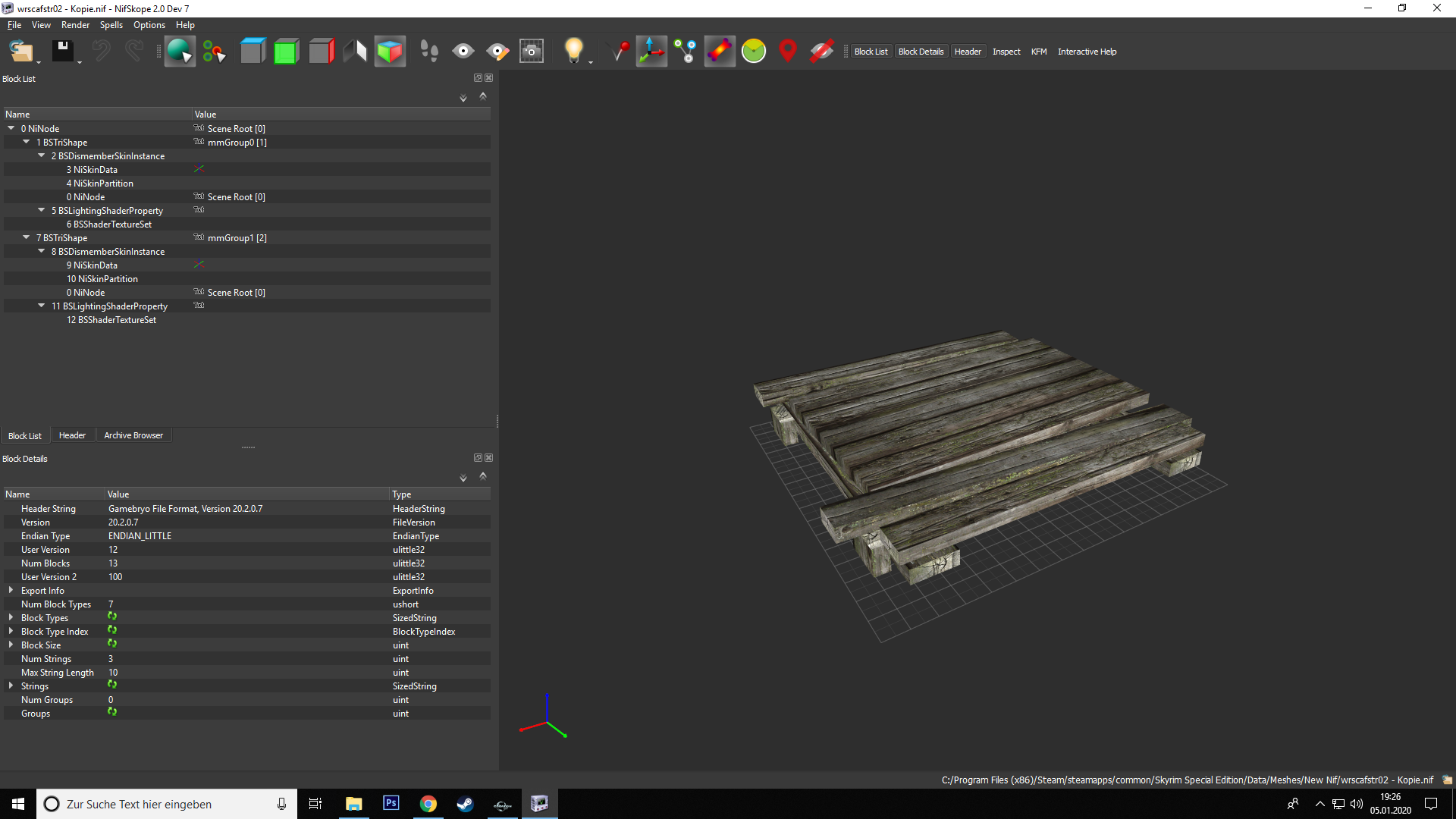This screenshot has width=1456, height=819.
Task: Toggle the show hidden crossed-eye icon
Action: 822,52
